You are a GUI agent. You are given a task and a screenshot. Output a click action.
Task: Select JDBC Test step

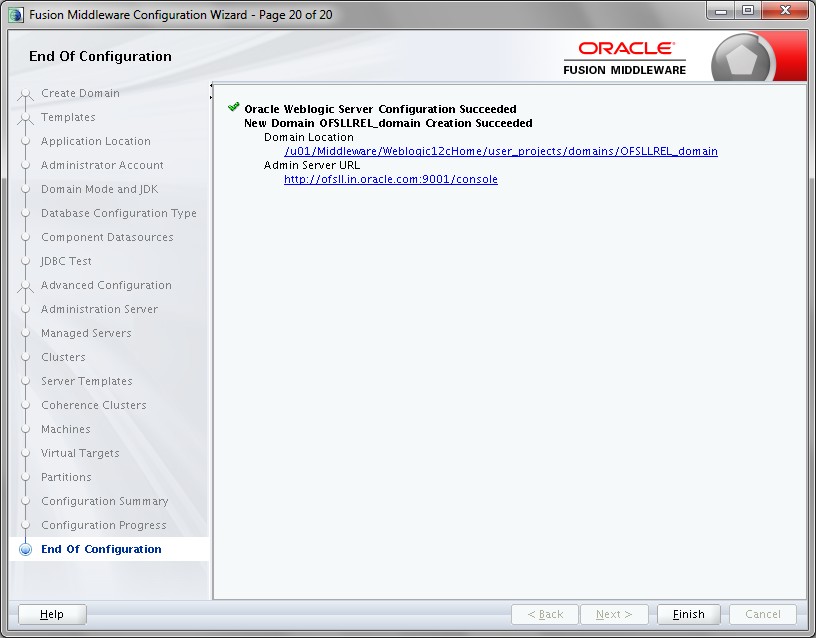click(x=66, y=261)
